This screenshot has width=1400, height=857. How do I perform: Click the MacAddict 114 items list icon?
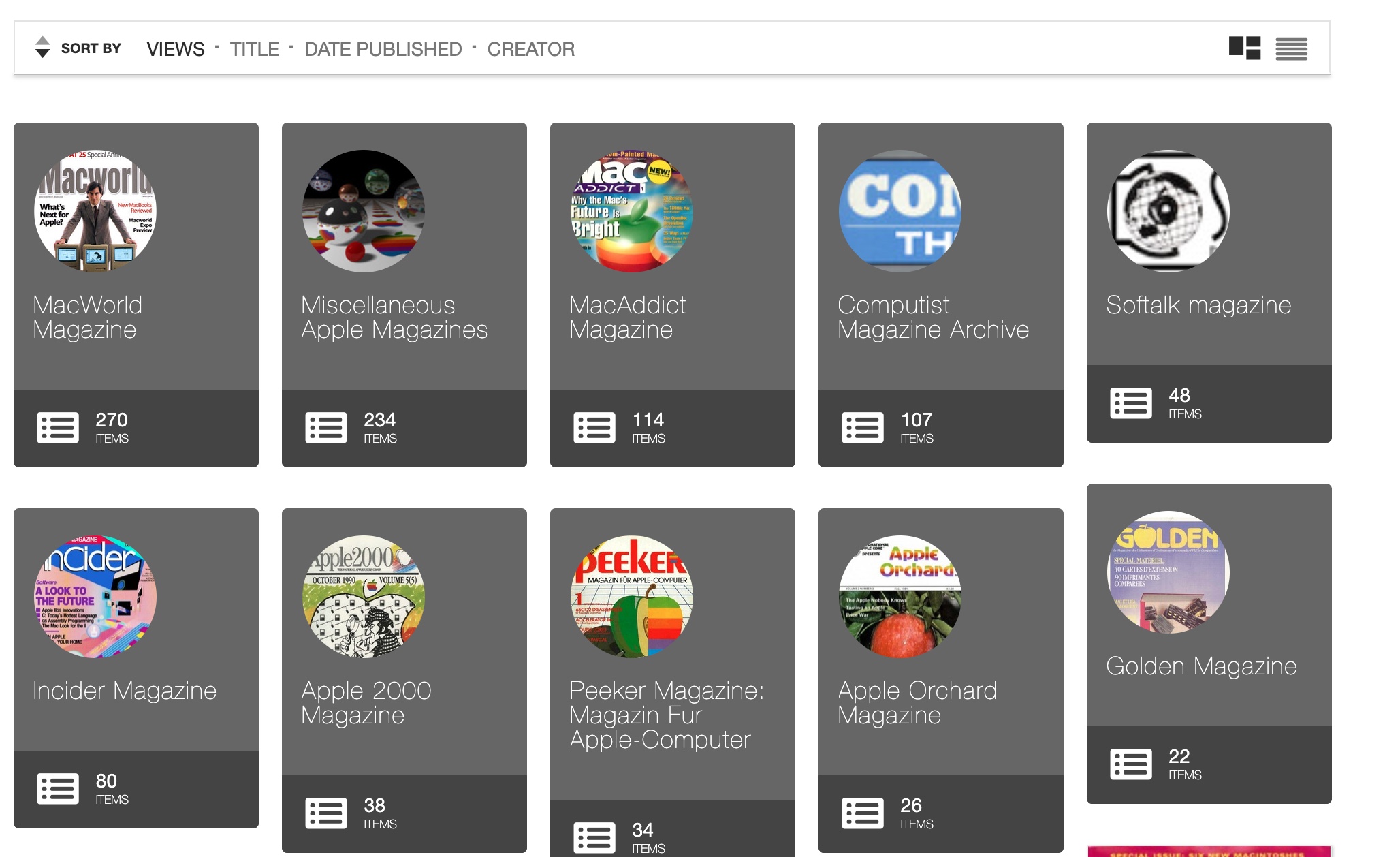pyautogui.click(x=594, y=428)
